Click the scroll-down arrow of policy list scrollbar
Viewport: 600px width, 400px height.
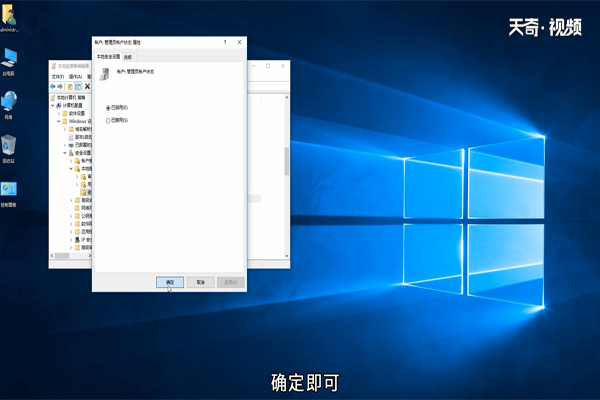click(x=287, y=256)
